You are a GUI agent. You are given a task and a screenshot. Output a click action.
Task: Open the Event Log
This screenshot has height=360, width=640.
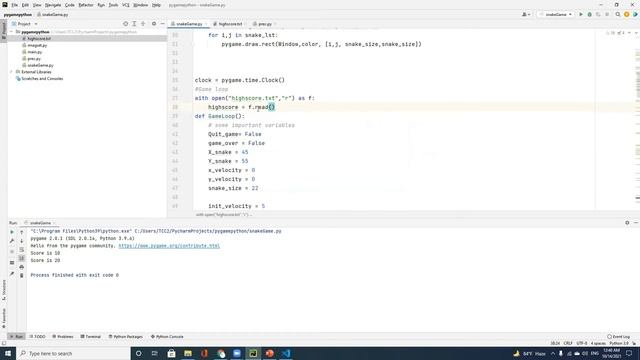[x=619, y=337]
